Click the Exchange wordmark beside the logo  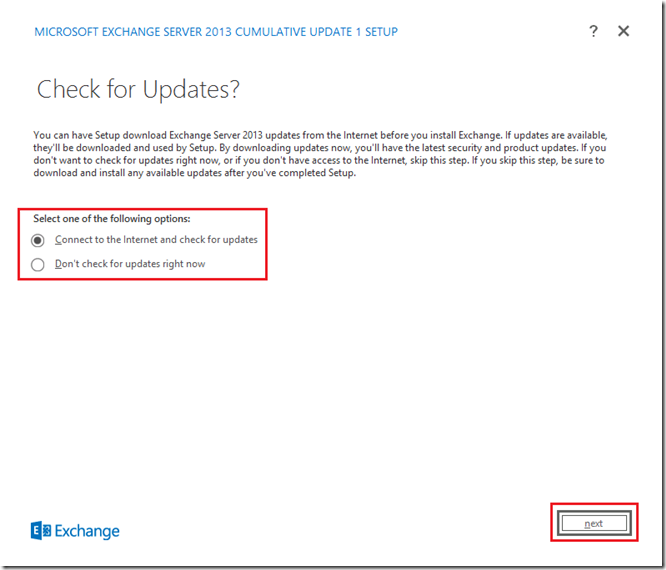tap(87, 531)
